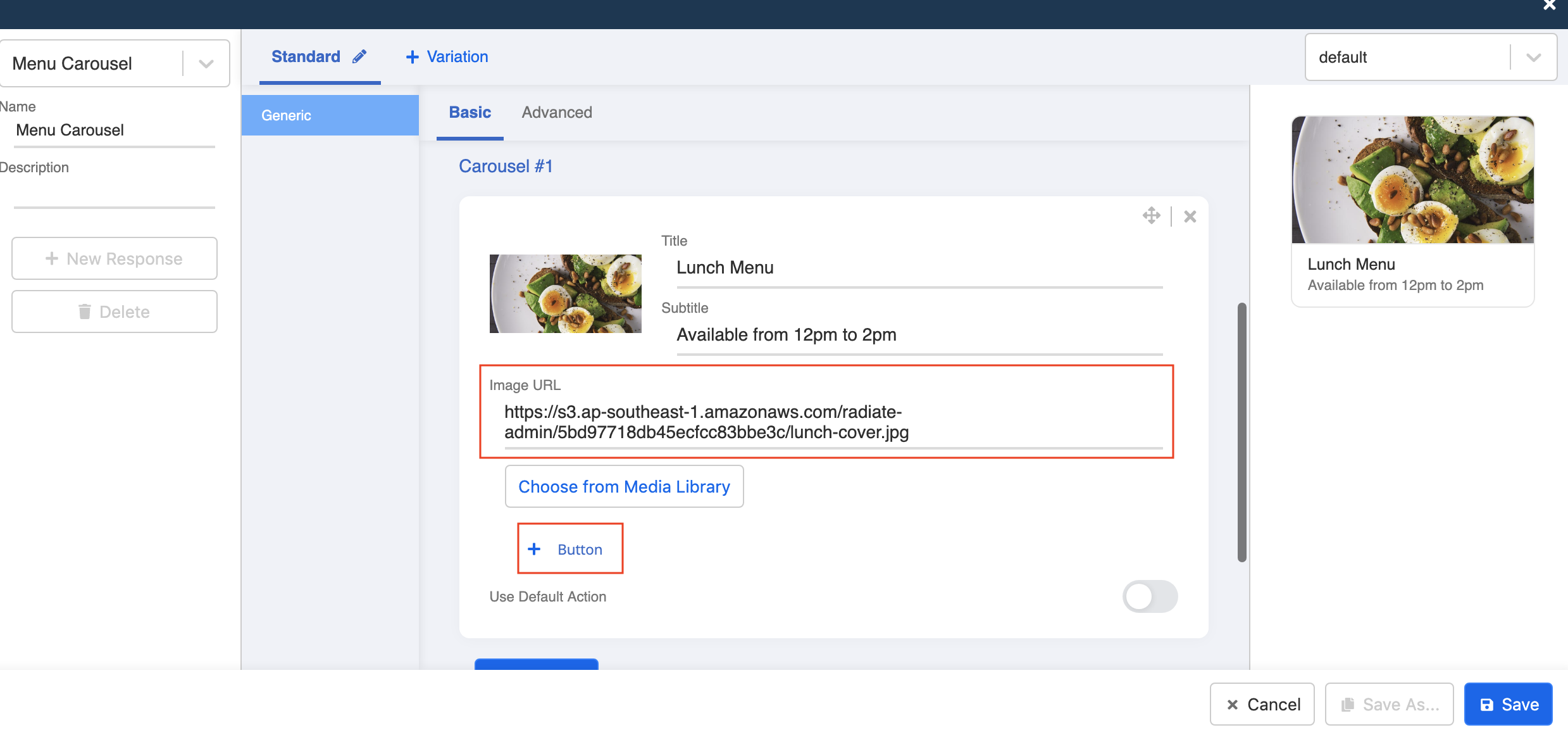The height and width of the screenshot is (737, 1568).
Task: Click the pencil edit icon beside Standard
Action: (359, 57)
